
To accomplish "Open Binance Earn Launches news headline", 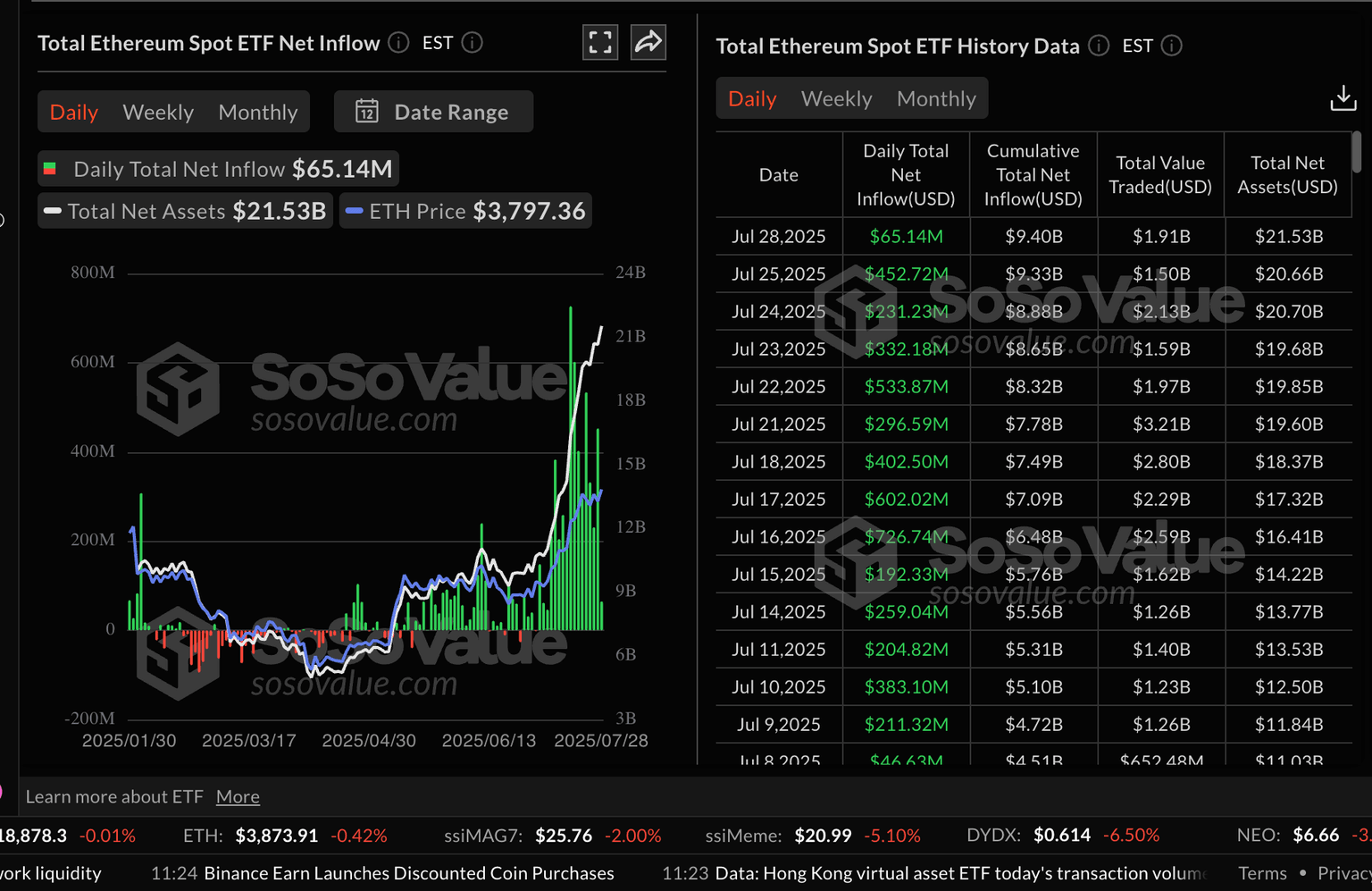I will (x=408, y=873).
